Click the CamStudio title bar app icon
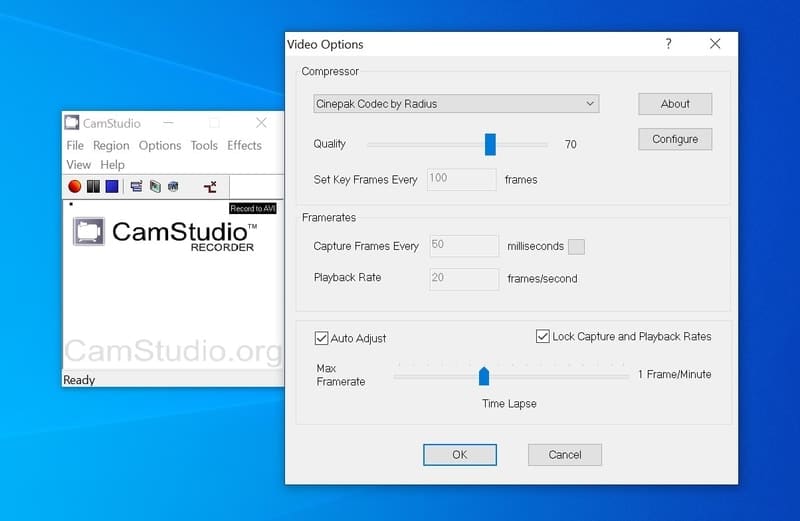 [x=71, y=123]
